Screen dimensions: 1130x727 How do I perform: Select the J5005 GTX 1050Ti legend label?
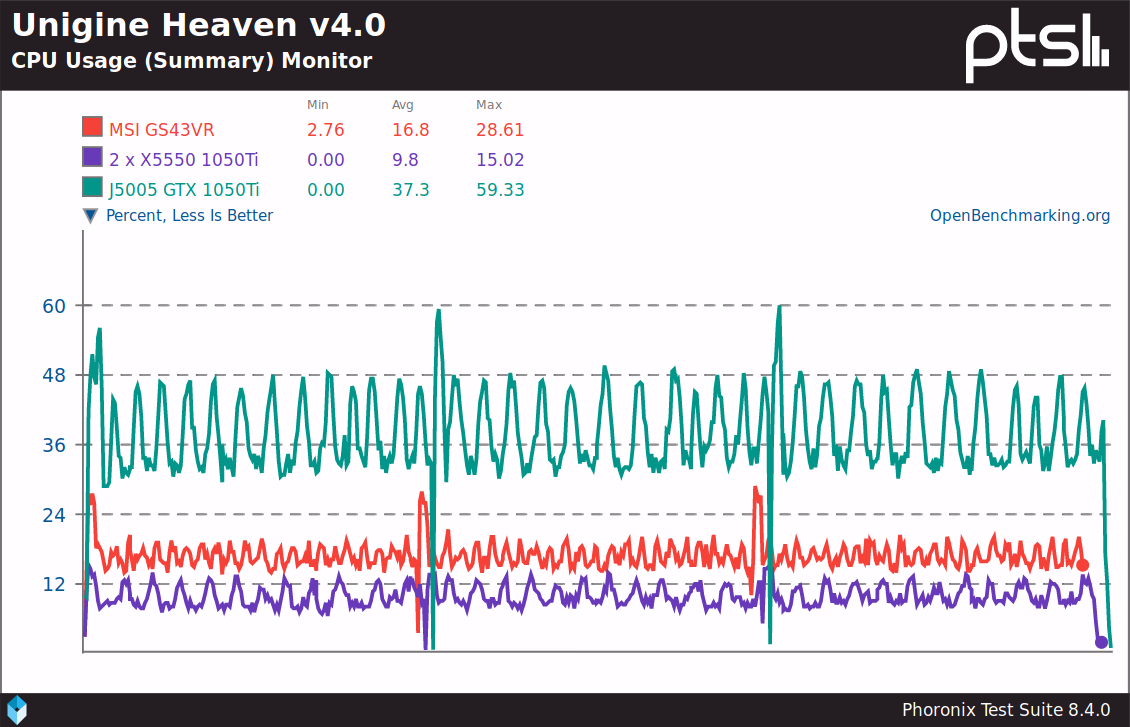click(x=184, y=190)
